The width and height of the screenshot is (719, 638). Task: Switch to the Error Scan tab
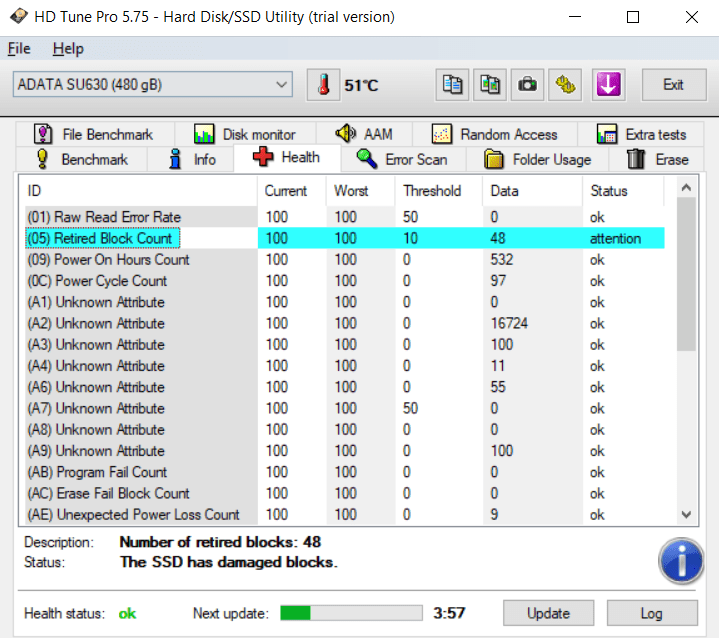pos(403,159)
